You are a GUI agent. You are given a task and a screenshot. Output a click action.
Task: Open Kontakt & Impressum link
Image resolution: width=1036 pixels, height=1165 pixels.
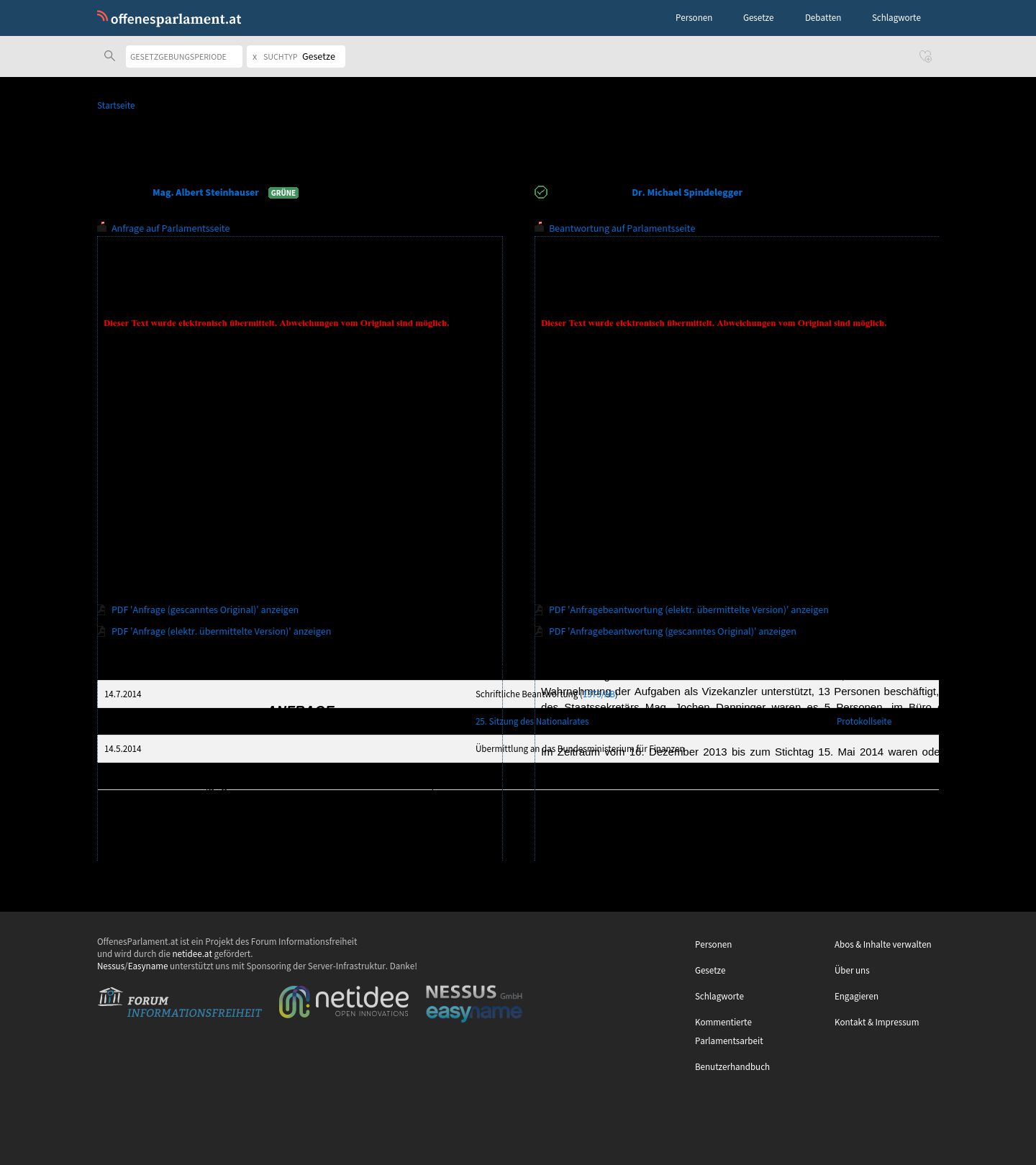[x=876, y=1022]
